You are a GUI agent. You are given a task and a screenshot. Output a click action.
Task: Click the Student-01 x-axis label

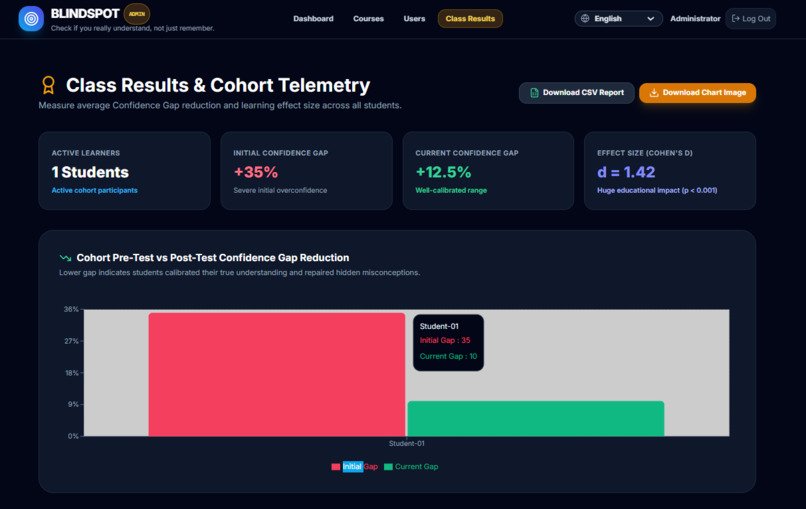click(x=407, y=444)
